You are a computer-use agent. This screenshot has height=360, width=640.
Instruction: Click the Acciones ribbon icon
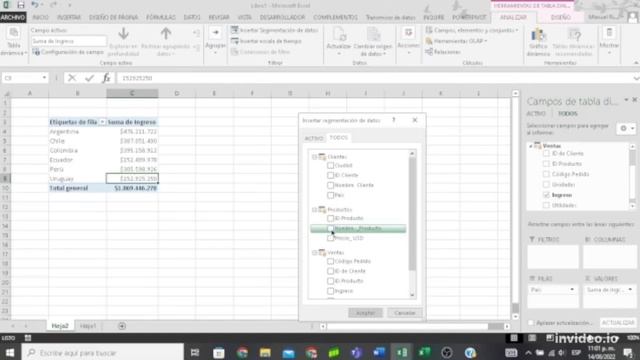click(409, 33)
